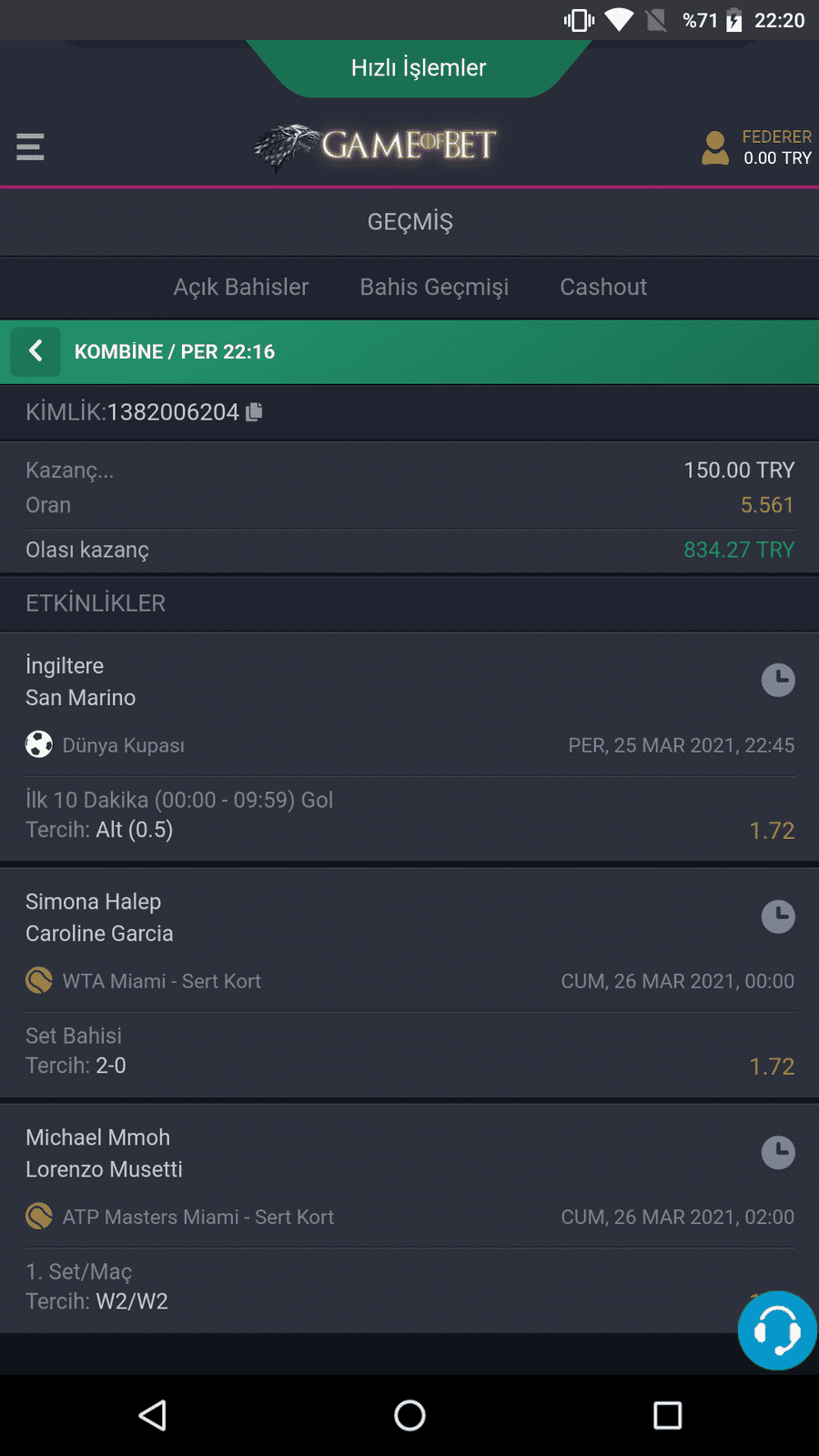Copy the bet ID 1382006204
The width and height of the screenshot is (819, 1456).
click(255, 412)
